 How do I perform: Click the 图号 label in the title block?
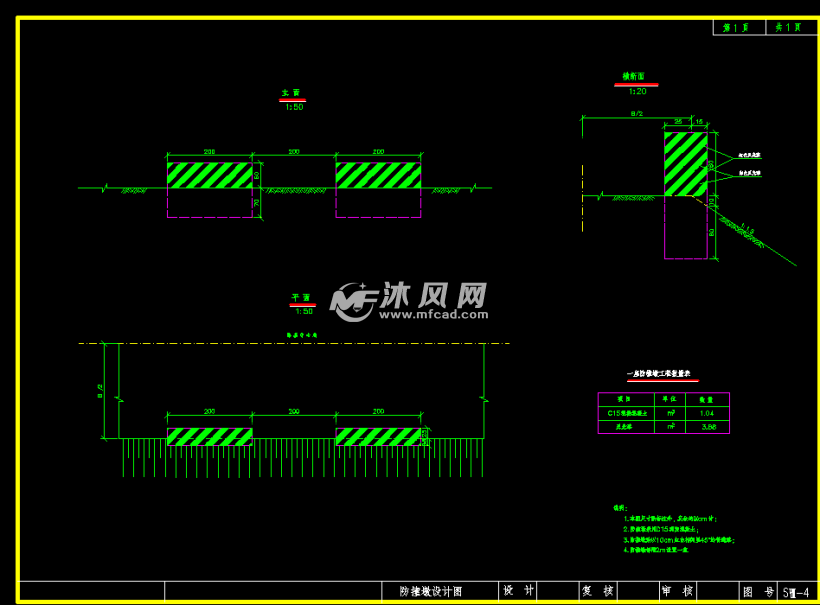(758, 591)
